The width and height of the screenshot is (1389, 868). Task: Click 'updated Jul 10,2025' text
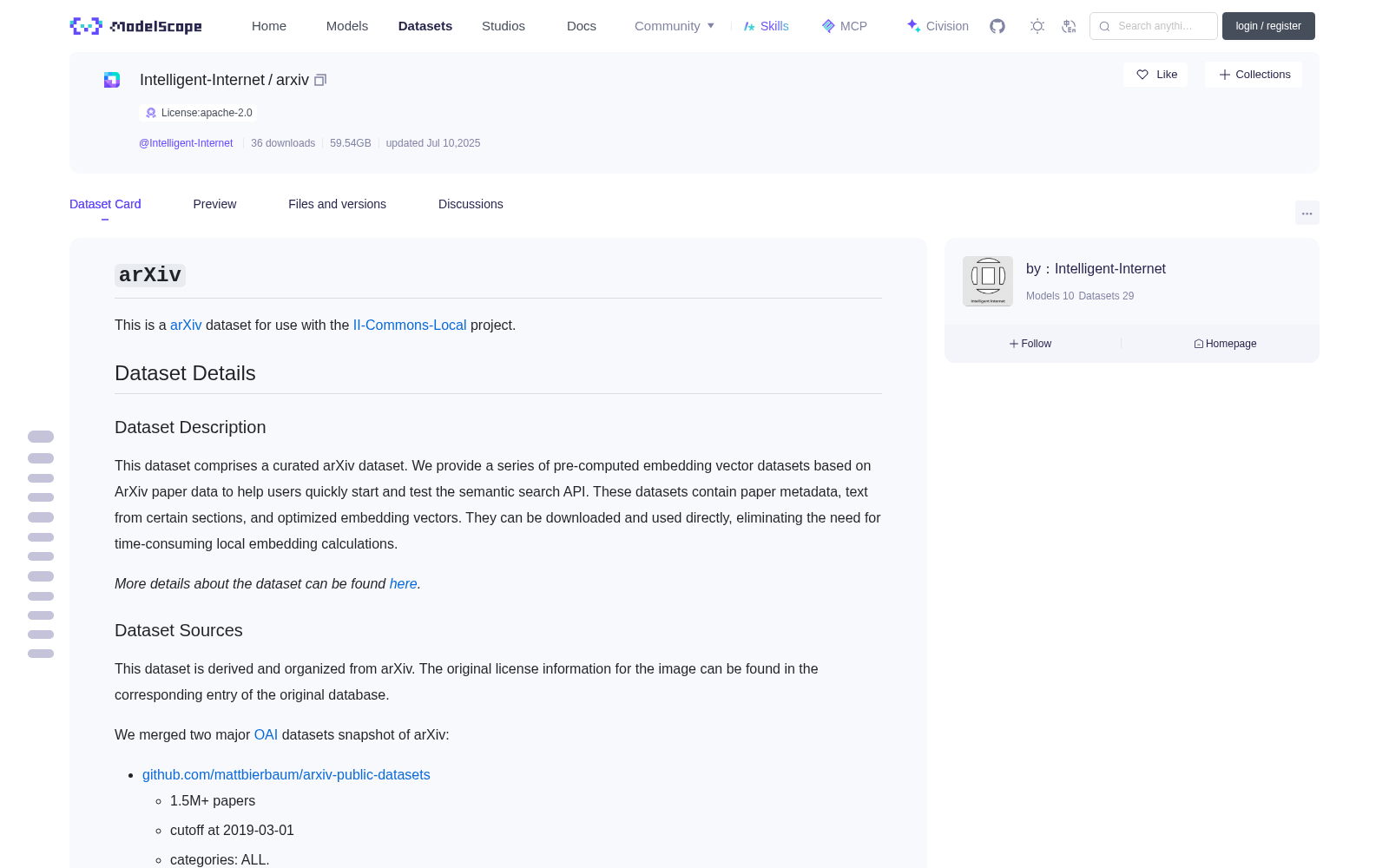coord(433,143)
